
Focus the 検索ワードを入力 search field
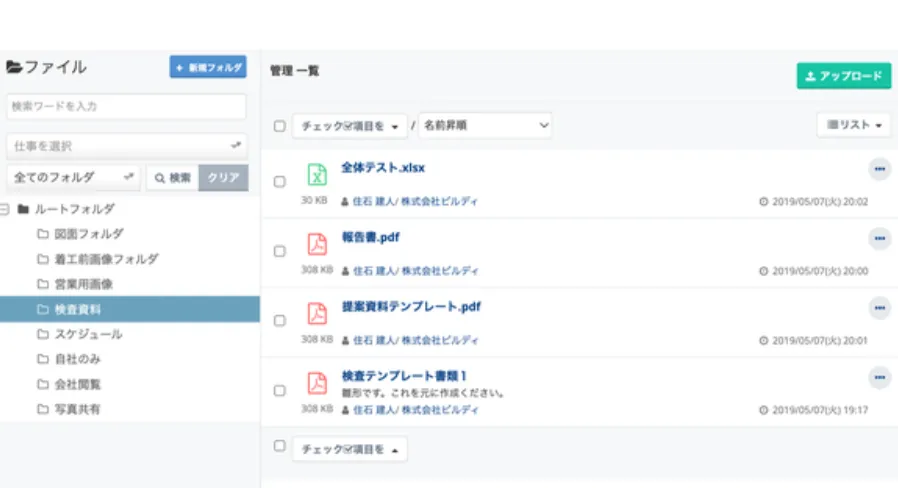tap(127, 107)
